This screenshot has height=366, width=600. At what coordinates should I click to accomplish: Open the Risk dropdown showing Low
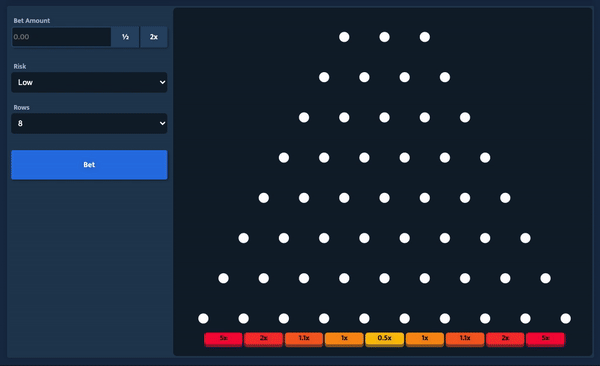point(89,82)
